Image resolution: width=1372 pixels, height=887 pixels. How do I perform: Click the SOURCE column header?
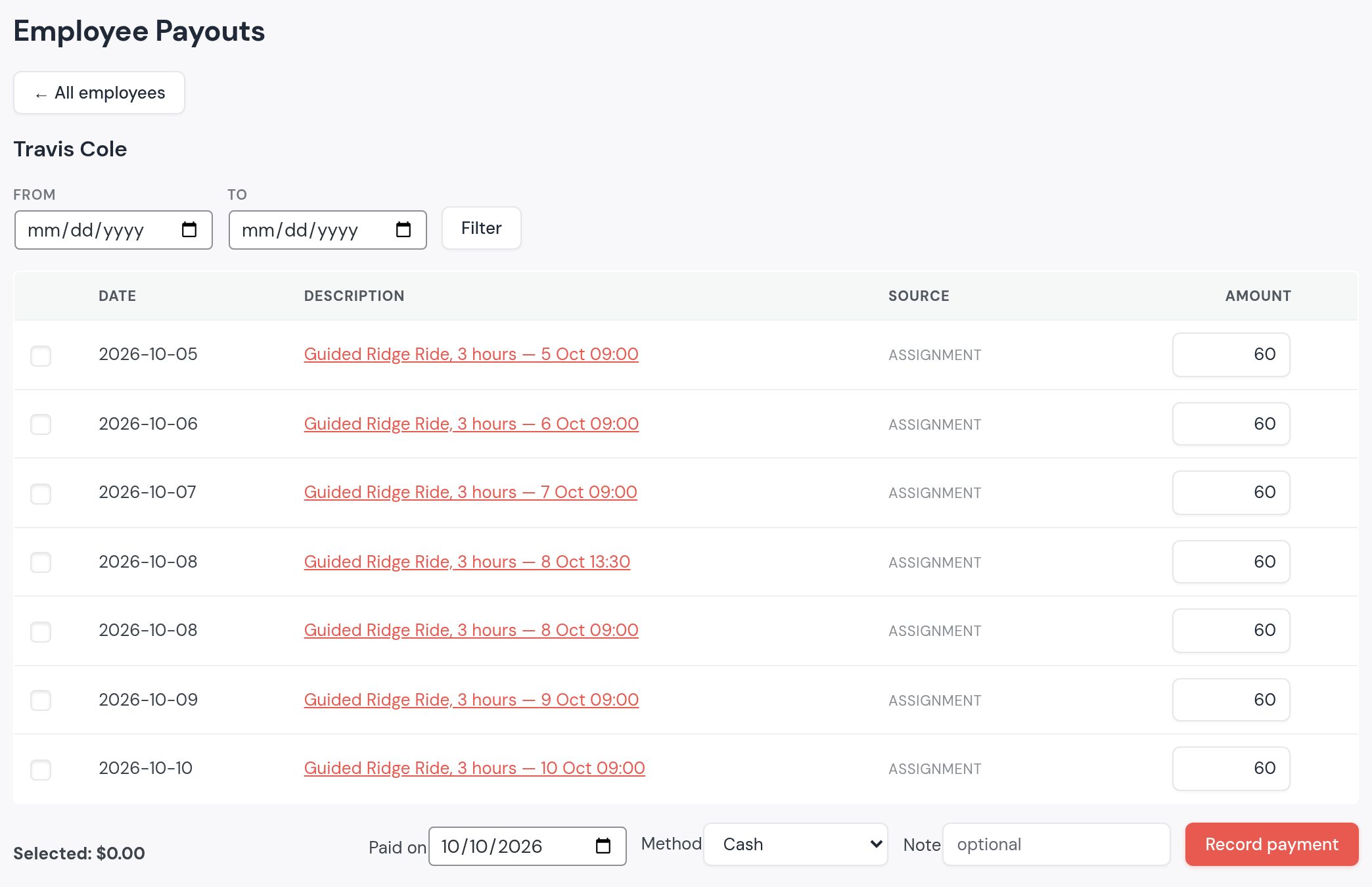coord(919,296)
